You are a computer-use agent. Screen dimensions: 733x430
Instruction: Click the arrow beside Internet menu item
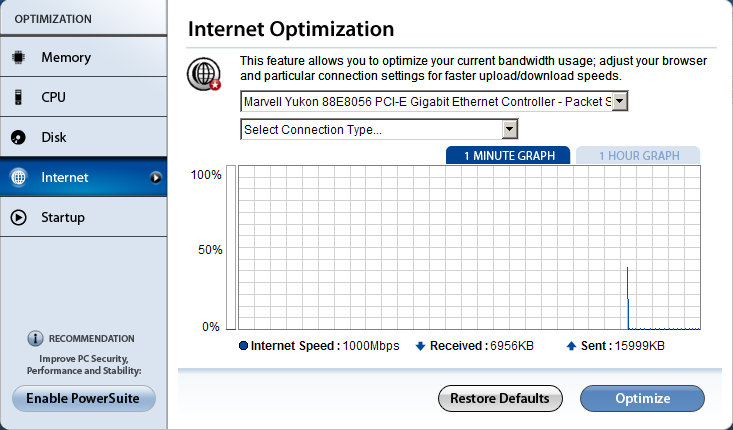pos(155,178)
